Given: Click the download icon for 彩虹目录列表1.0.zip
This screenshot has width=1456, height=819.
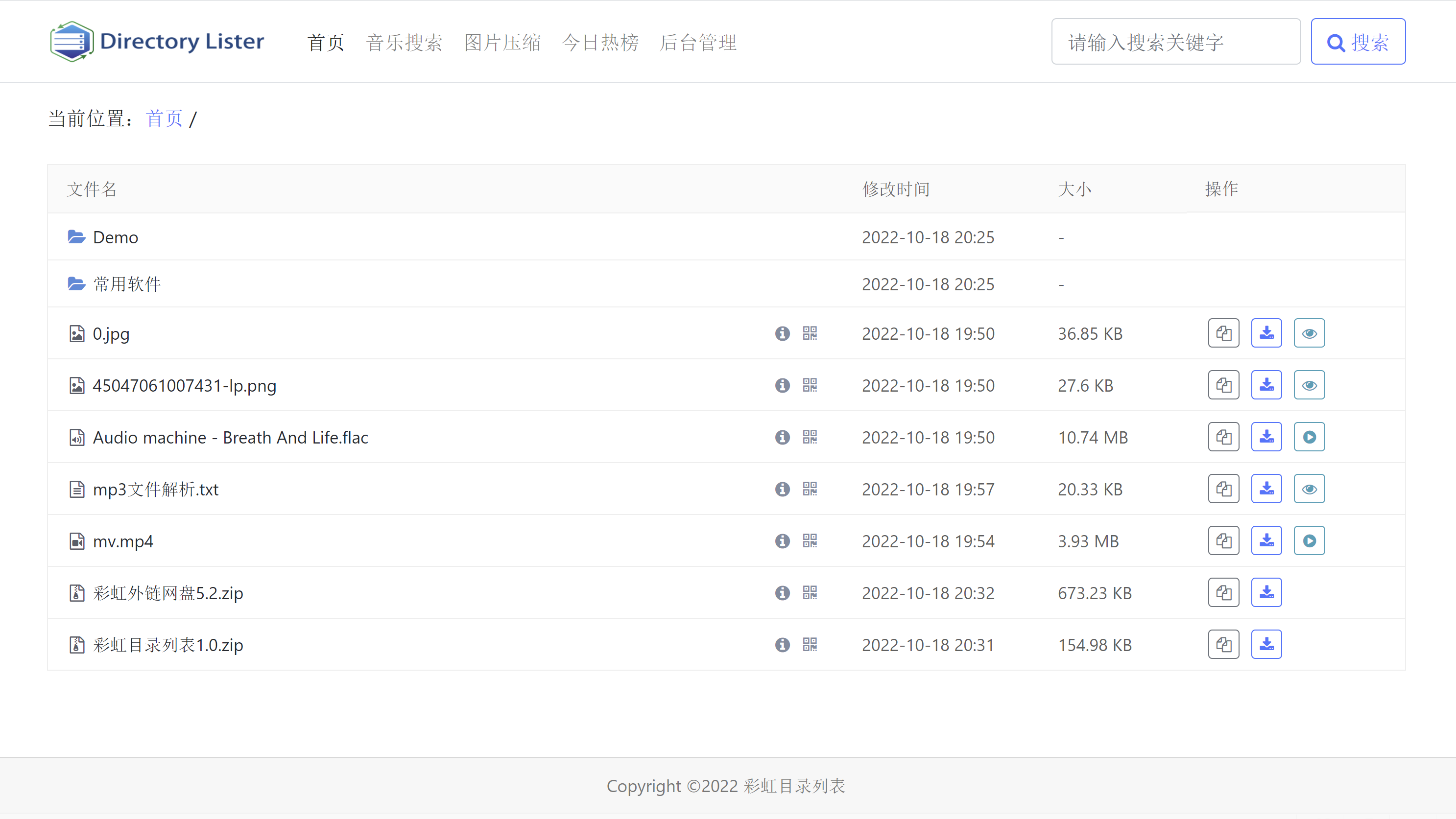Looking at the screenshot, I should (x=1267, y=644).
